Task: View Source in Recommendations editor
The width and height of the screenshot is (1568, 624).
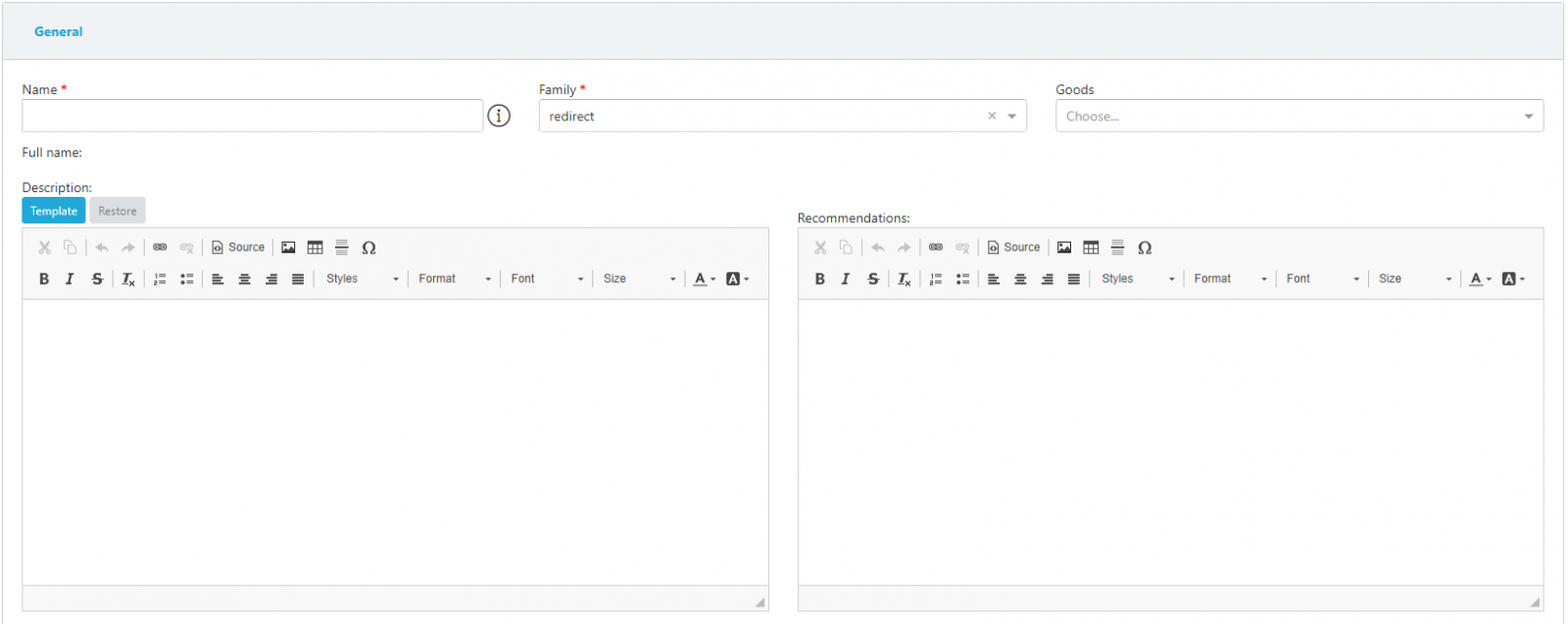Action: pos(1014,248)
